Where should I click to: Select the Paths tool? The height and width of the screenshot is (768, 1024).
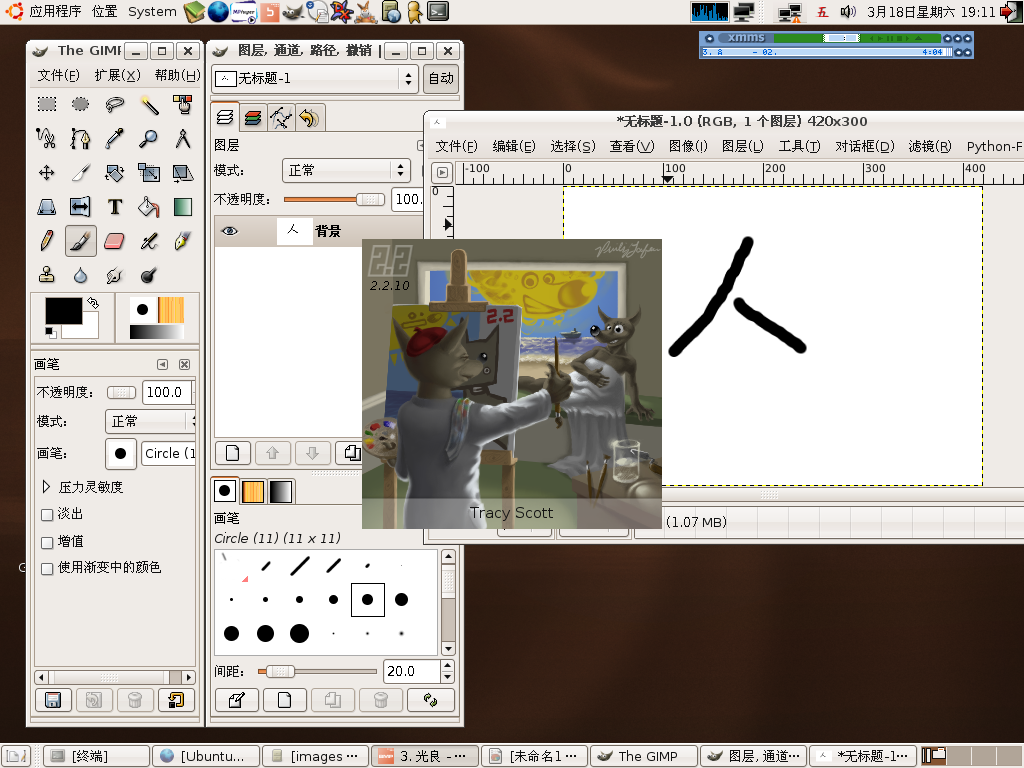point(80,138)
